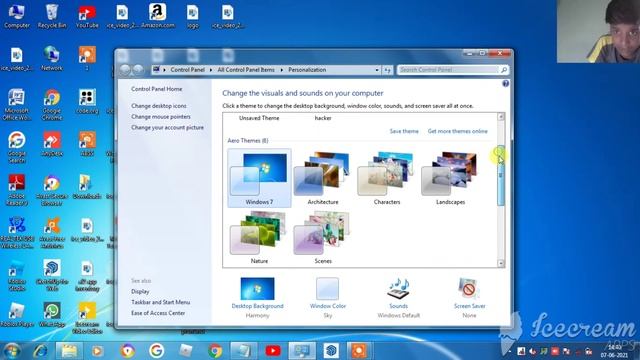640x360 pixels.
Task: Click Save theme link
Action: (404, 131)
